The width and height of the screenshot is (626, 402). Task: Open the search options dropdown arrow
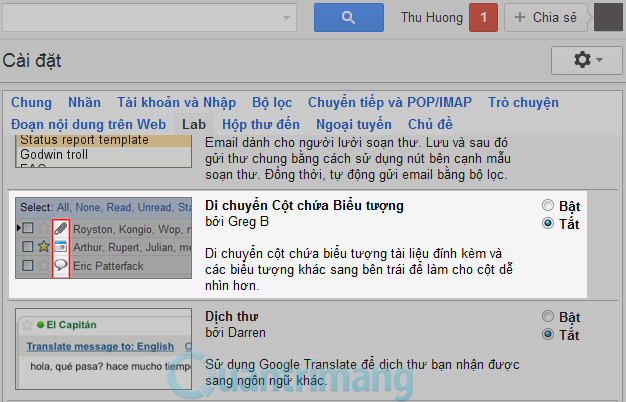[x=286, y=18]
